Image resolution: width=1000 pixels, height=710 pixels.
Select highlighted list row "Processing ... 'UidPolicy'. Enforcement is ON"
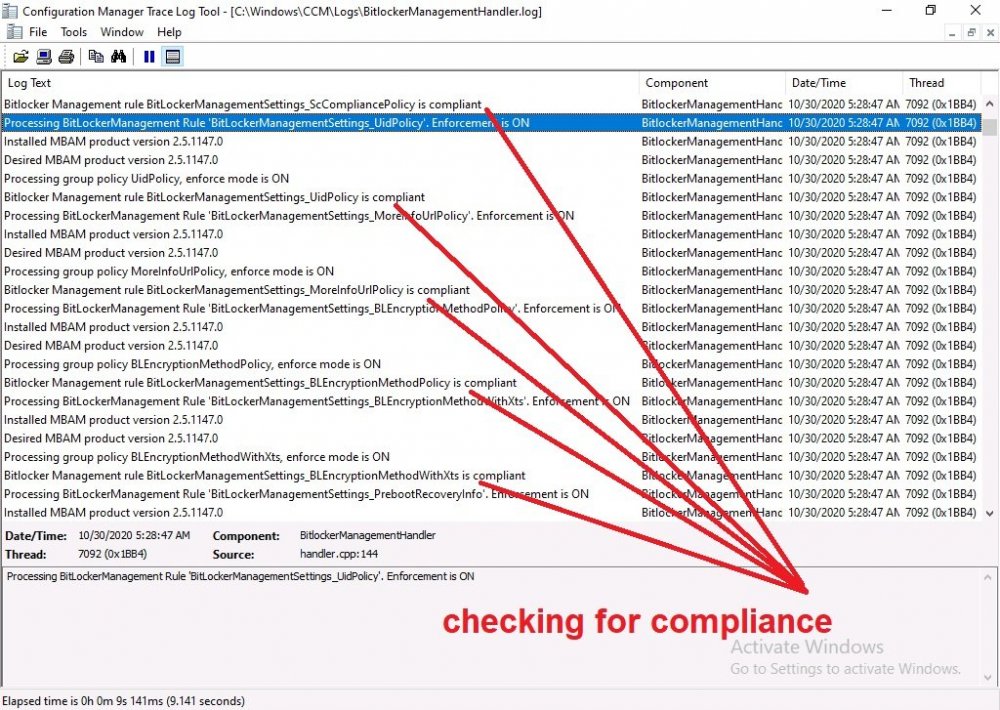[491, 122]
